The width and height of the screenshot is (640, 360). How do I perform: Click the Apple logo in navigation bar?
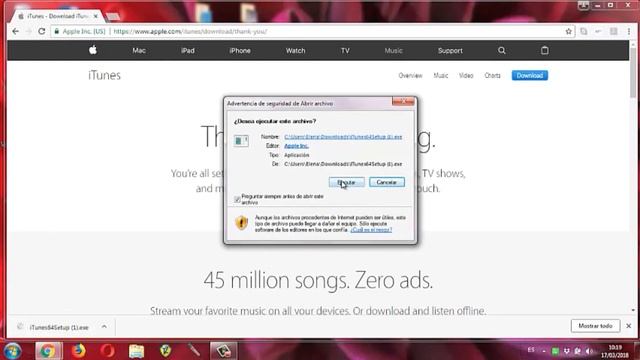coord(93,50)
